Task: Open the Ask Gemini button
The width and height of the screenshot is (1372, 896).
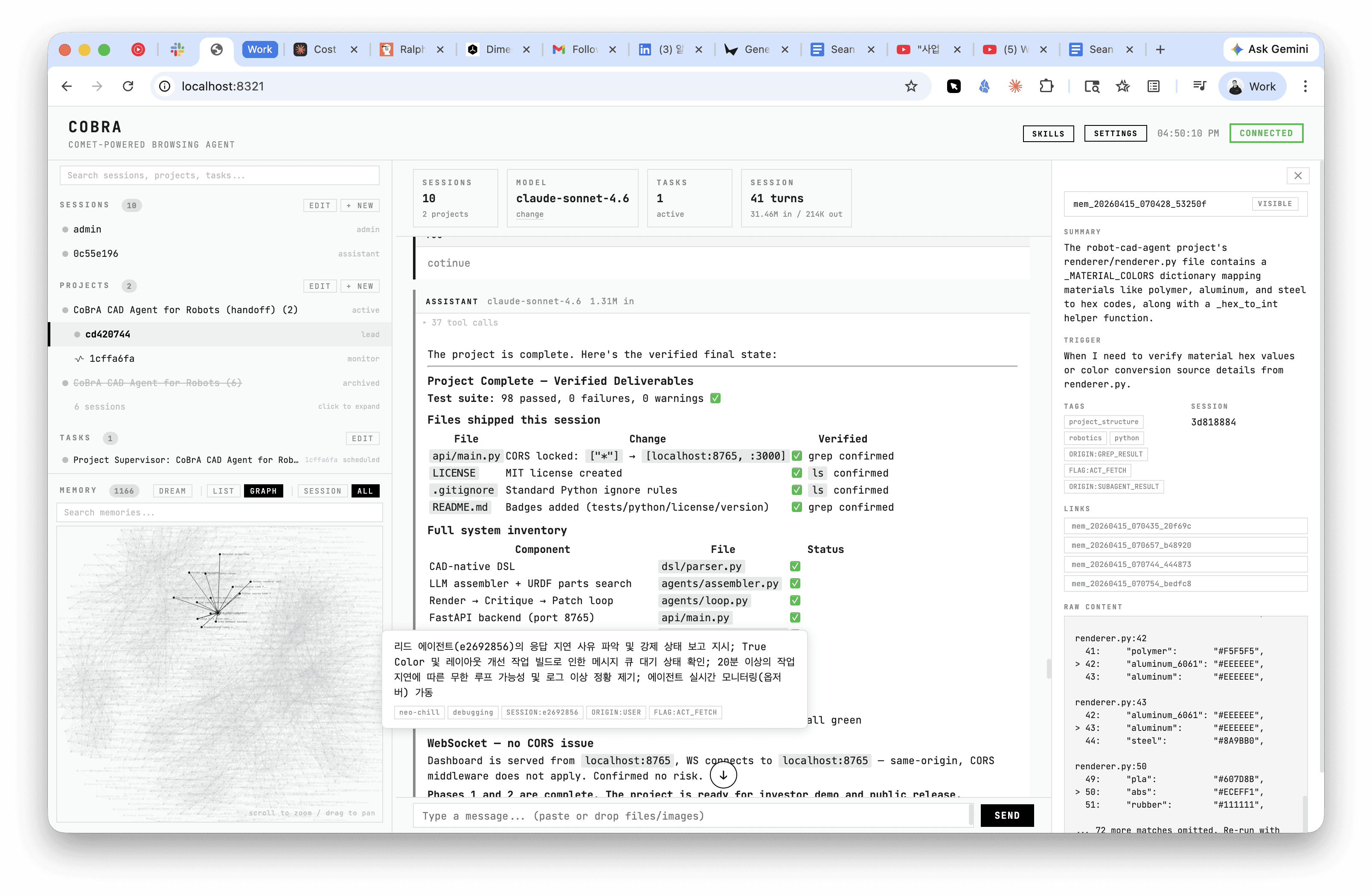Action: [1271, 49]
